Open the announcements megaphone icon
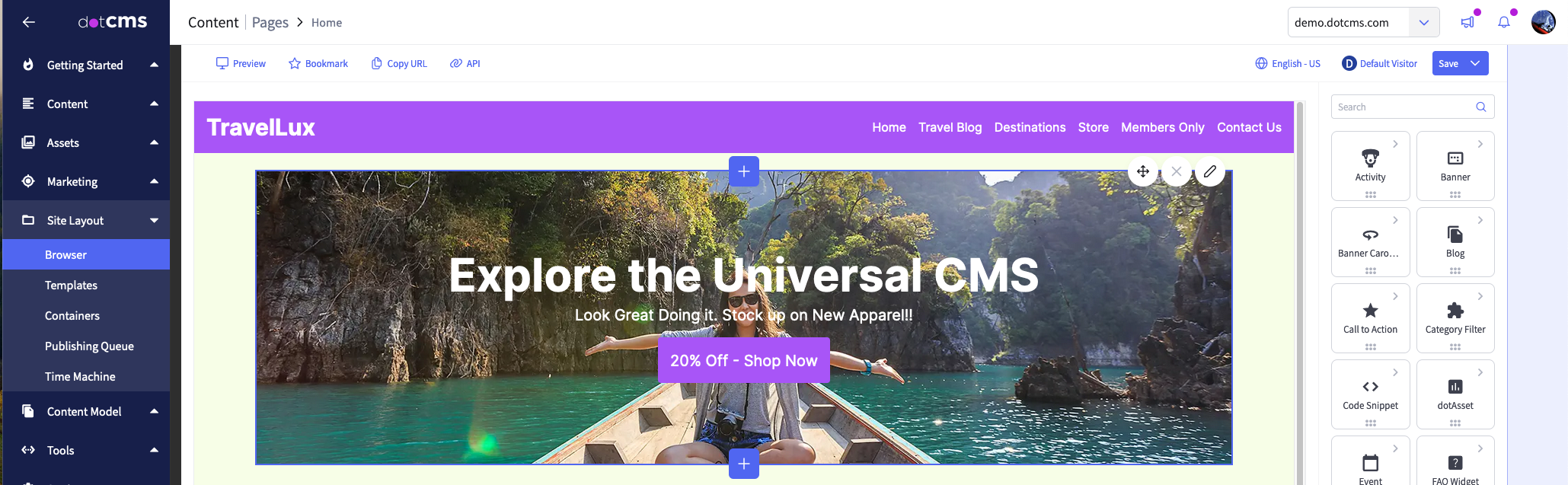 tap(1467, 22)
